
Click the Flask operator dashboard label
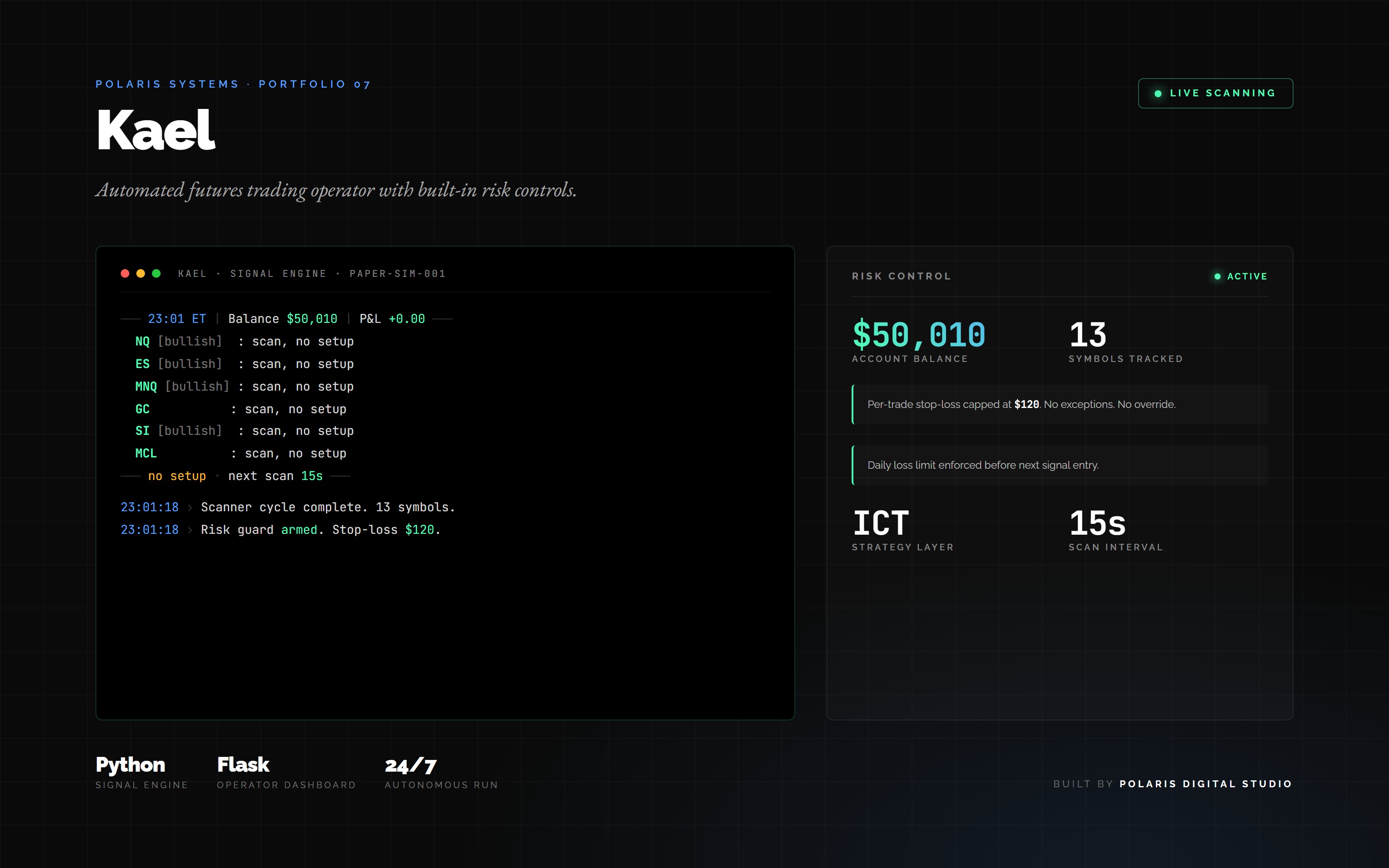[286, 772]
